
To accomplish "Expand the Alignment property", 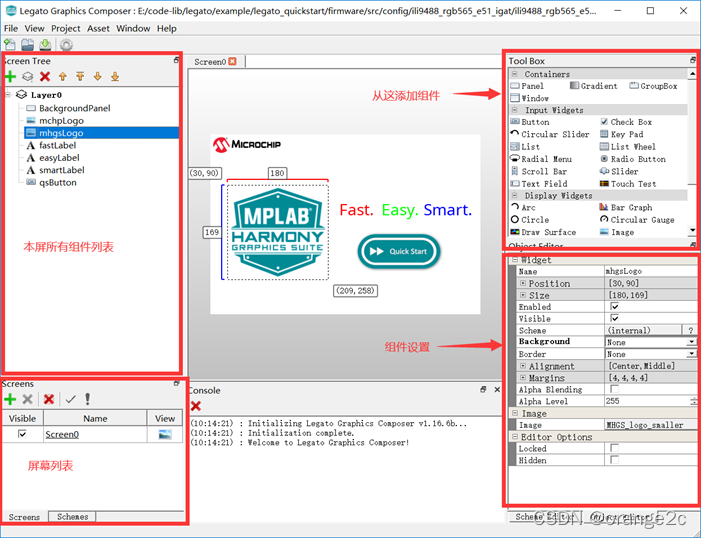I will (x=523, y=366).
